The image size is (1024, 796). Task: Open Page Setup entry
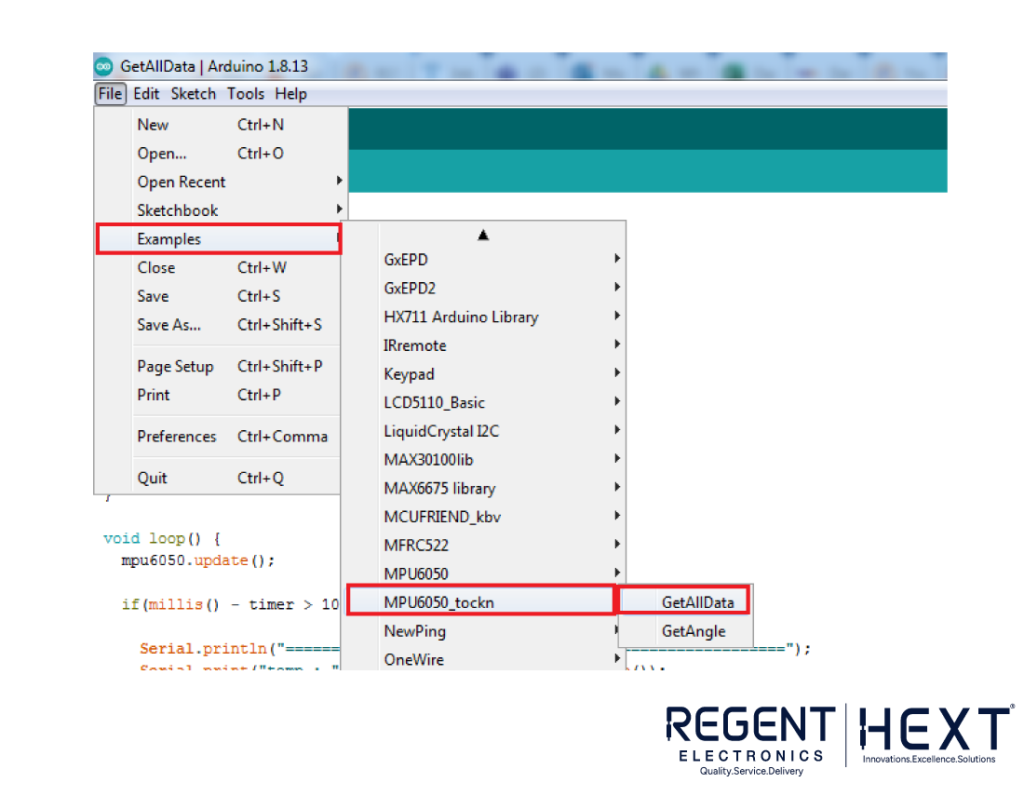pyautogui.click(x=219, y=366)
